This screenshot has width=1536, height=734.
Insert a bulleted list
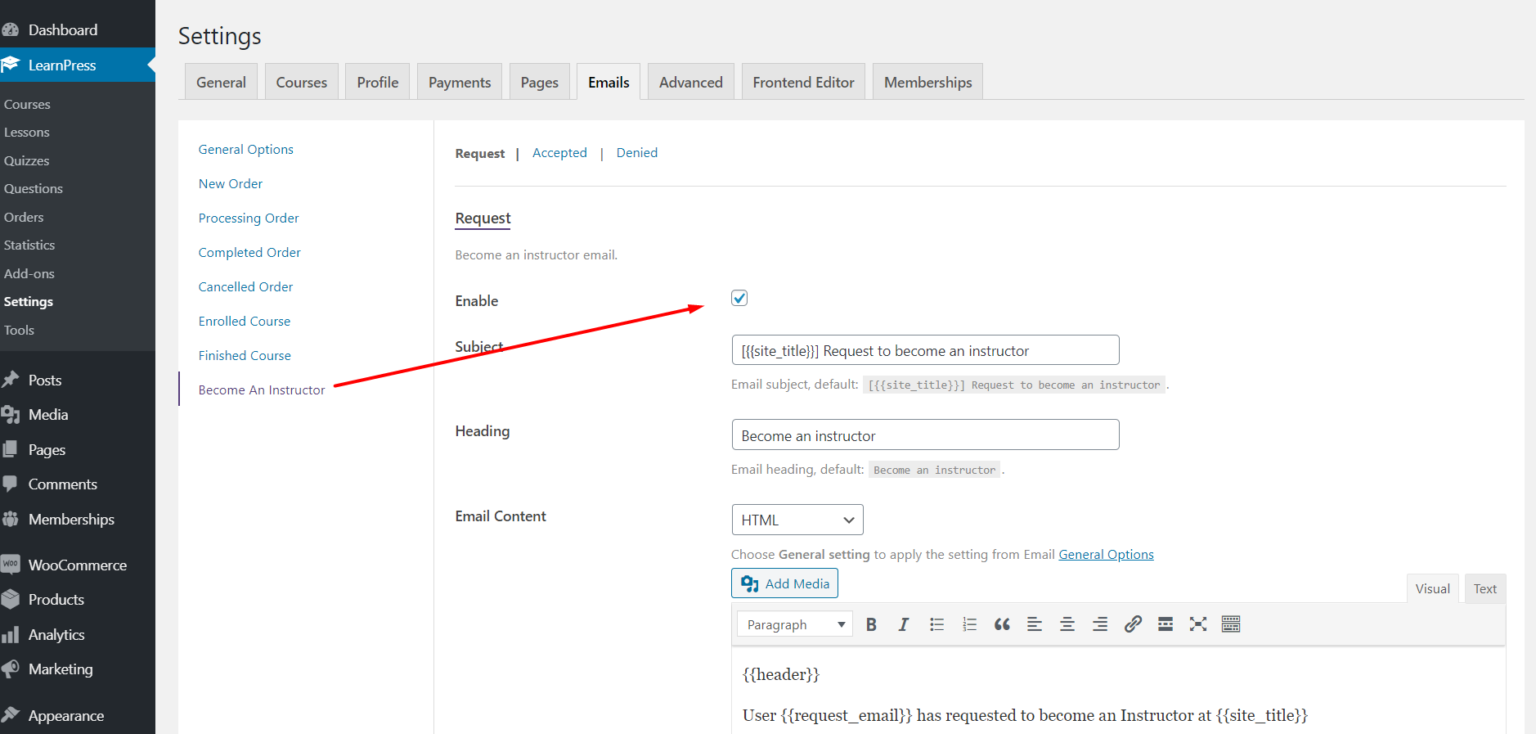[936, 623]
